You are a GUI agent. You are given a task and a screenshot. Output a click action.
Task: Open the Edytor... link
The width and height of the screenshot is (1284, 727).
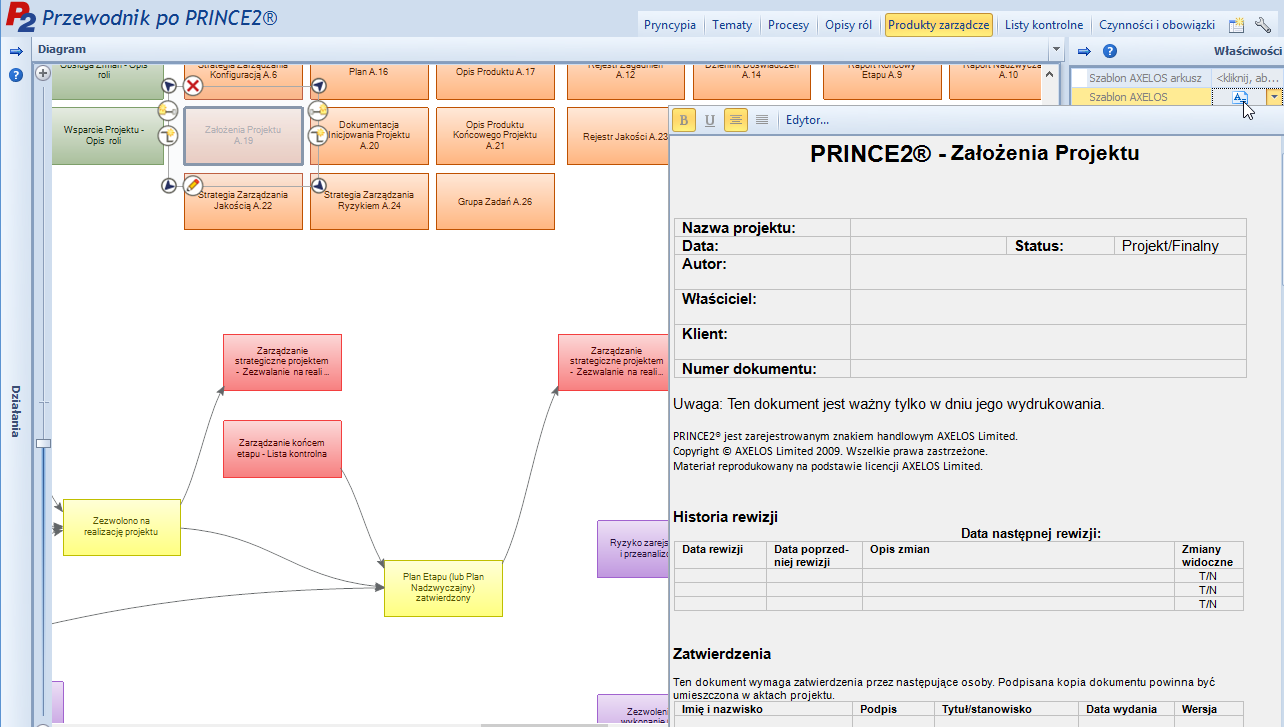[x=807, y=121]
